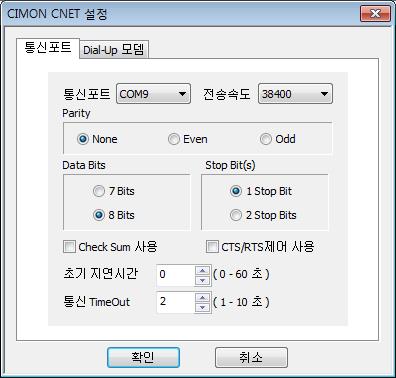Click the 확인 button

coord(143,358)
